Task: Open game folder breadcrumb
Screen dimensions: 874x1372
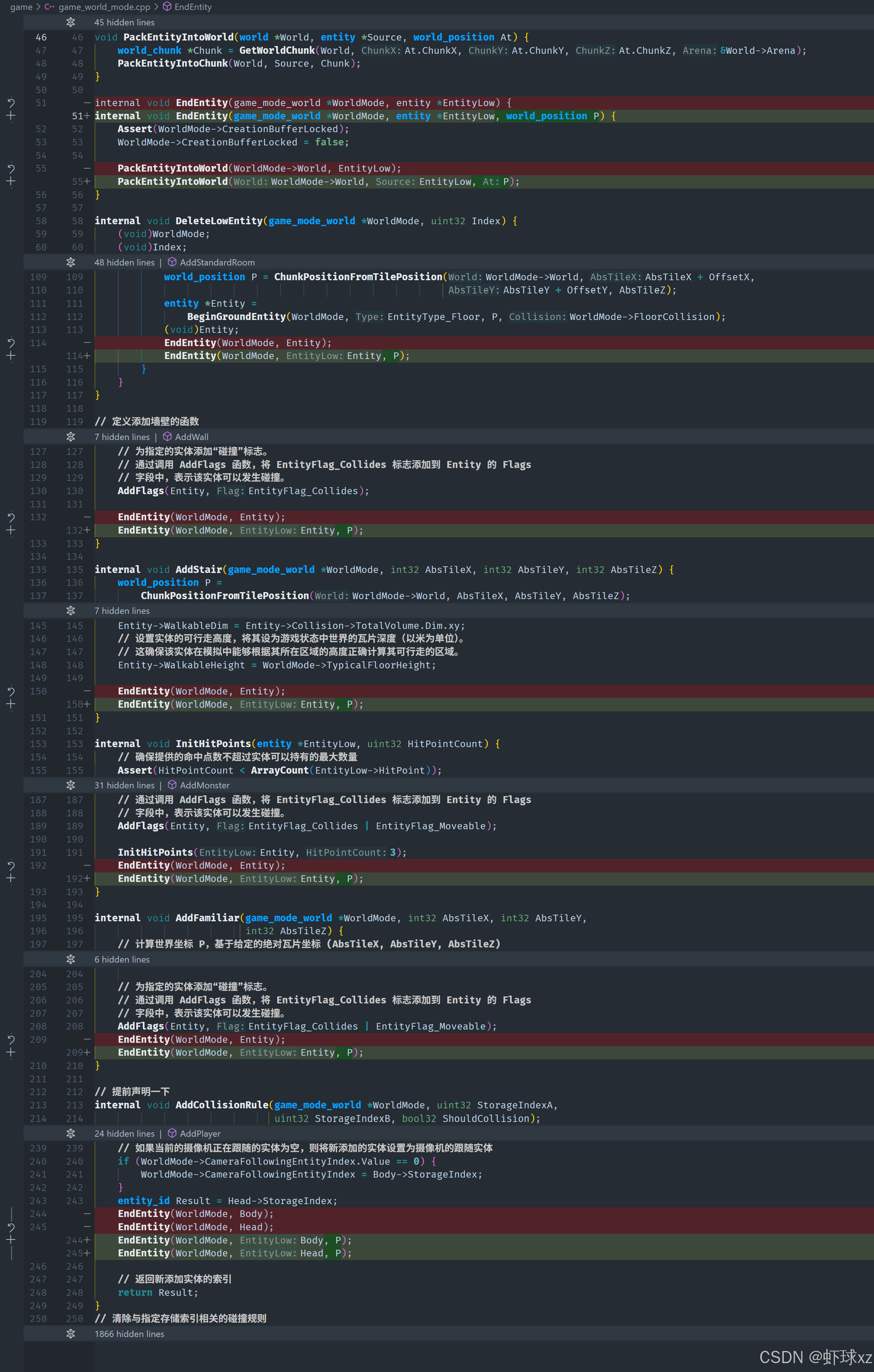Action: click(21, 7)
